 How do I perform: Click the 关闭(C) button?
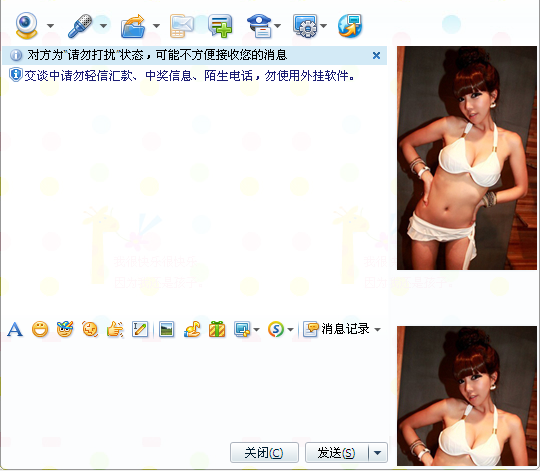264,453
